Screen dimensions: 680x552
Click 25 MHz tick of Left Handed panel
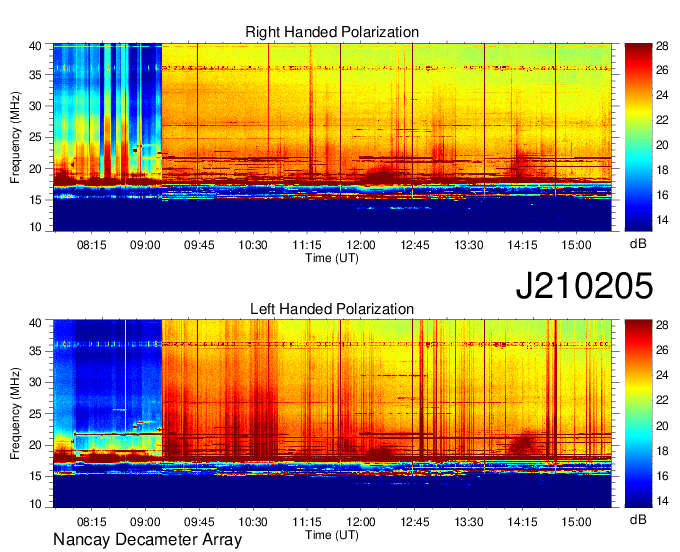point(35,414)
